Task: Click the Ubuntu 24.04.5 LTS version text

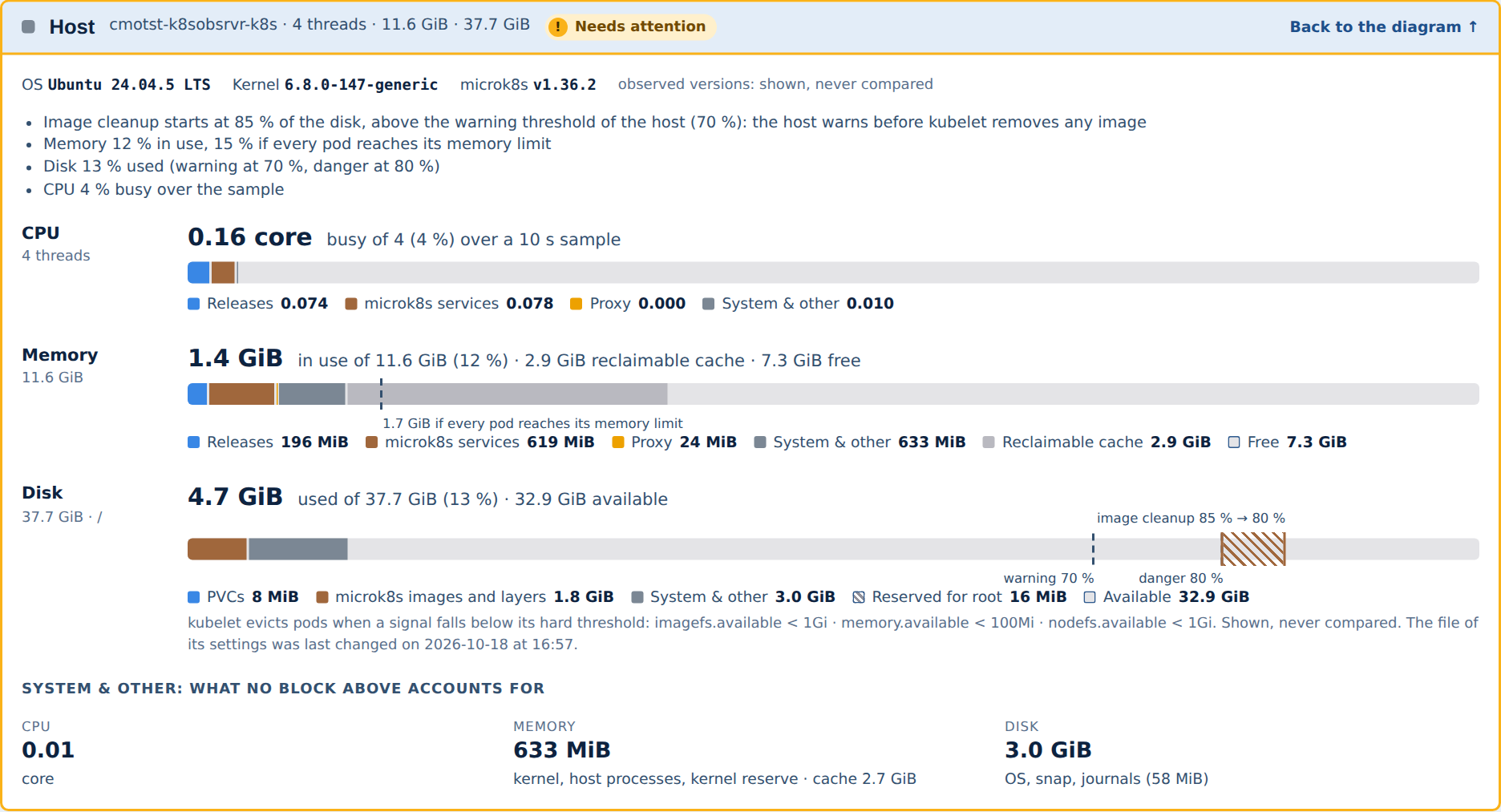Action: coord(129,85)
